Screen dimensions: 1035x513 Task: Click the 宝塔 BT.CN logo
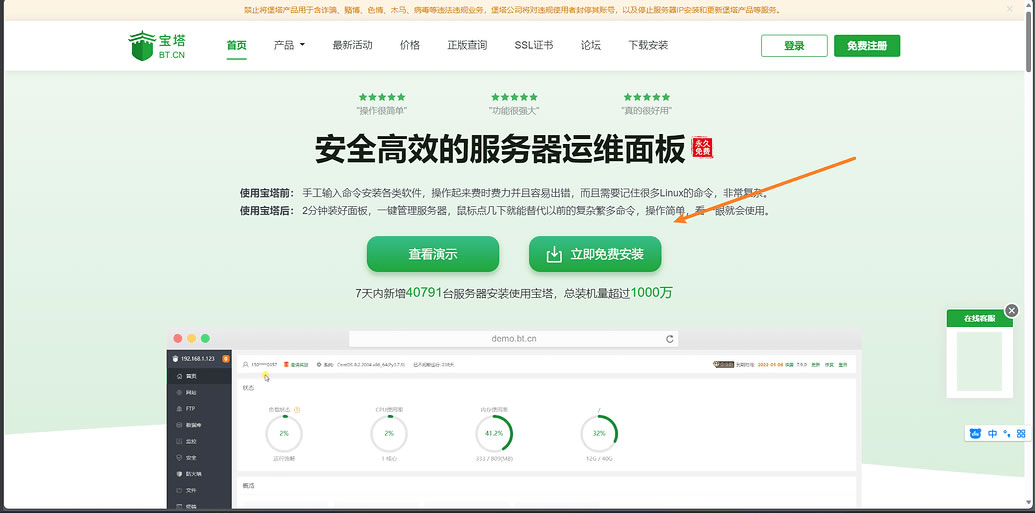(x=157, y=46)
